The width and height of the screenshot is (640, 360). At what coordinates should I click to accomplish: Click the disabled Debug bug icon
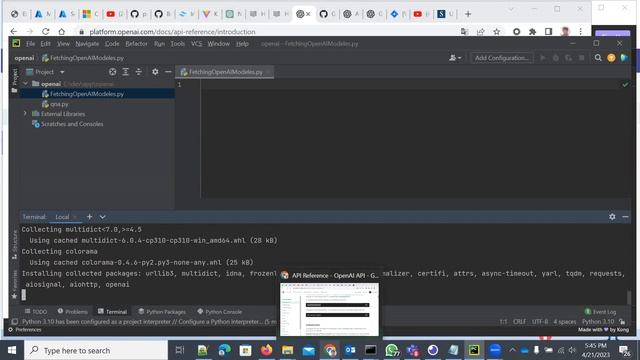click(556, 58)
